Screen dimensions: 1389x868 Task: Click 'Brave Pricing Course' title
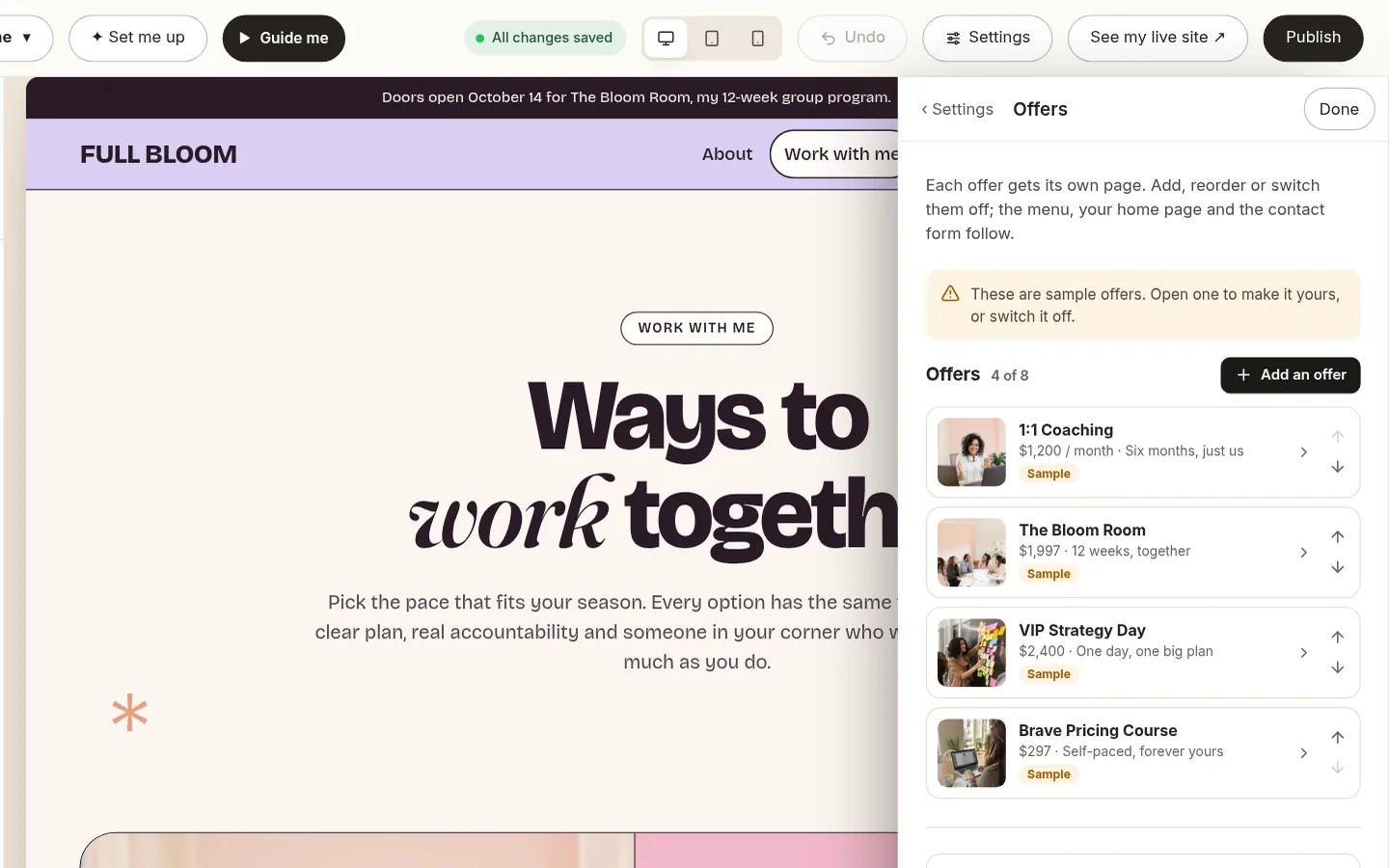click(x=1098, y=731)
